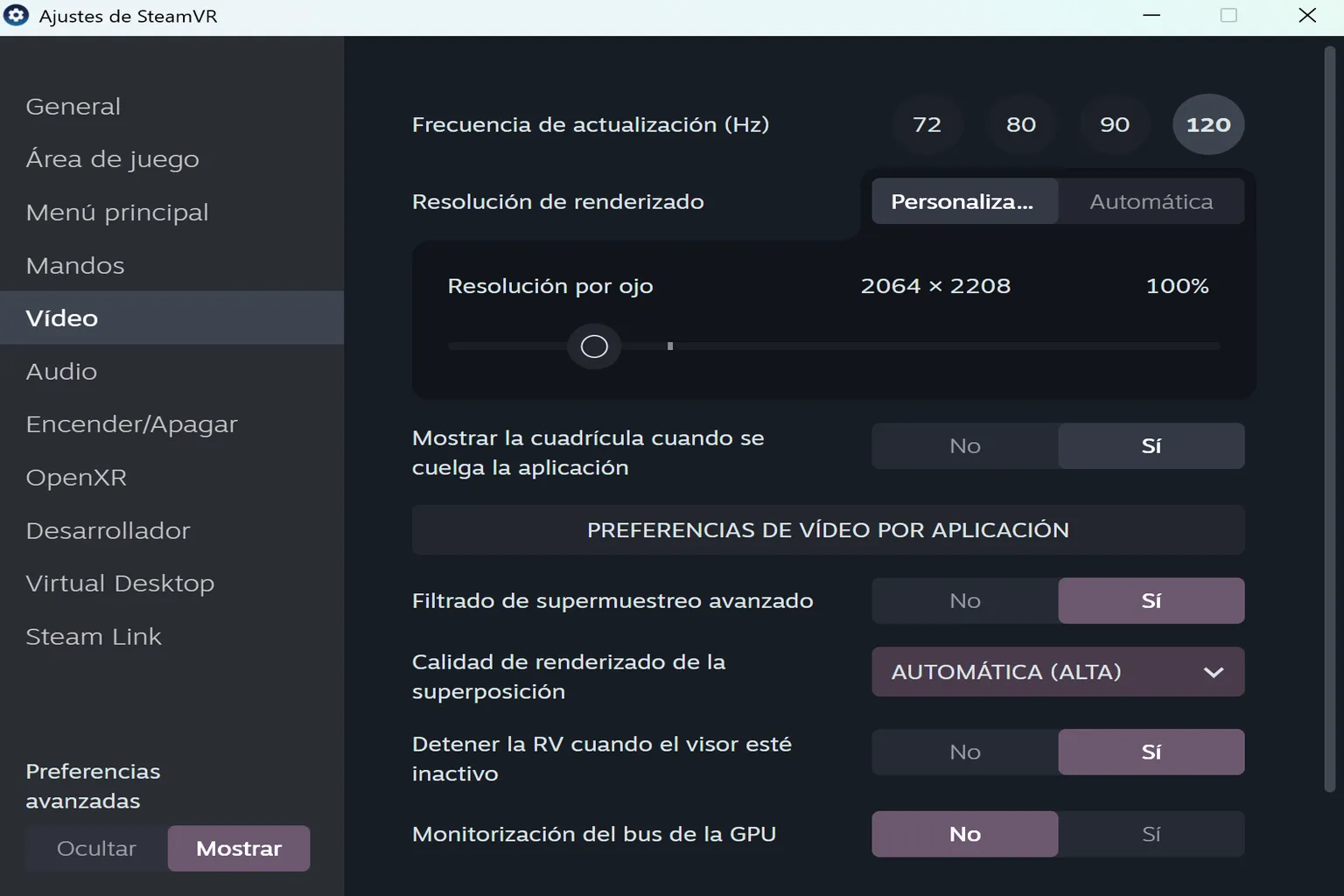The height and width of the screenshot is (896, 1344).
Task: Enable Filtrado de supermuestreo avanzado
Action: pyautogui.click(x=1151, y=601)
